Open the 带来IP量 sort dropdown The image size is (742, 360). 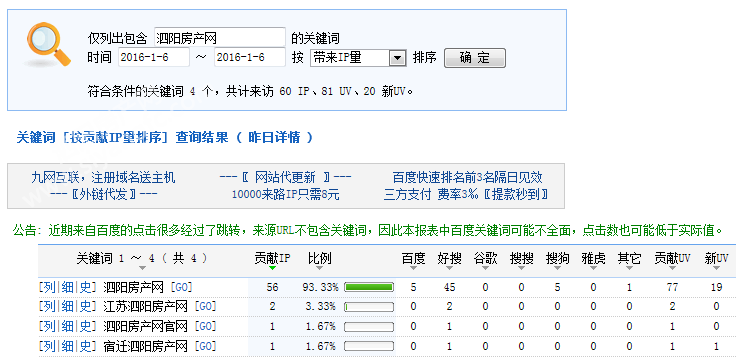(358, 58)
